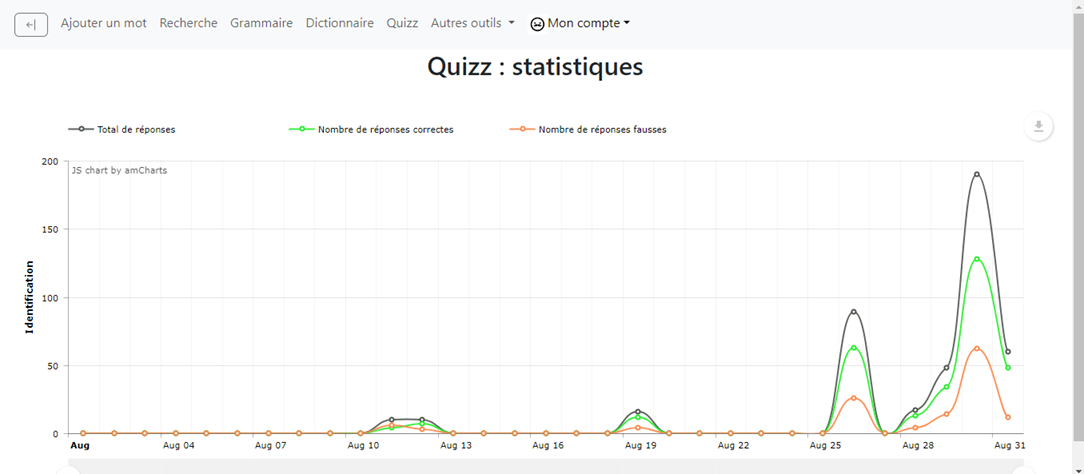Select the Recherche navigation link
This screenshot has width=1084, height=474.
188,23
